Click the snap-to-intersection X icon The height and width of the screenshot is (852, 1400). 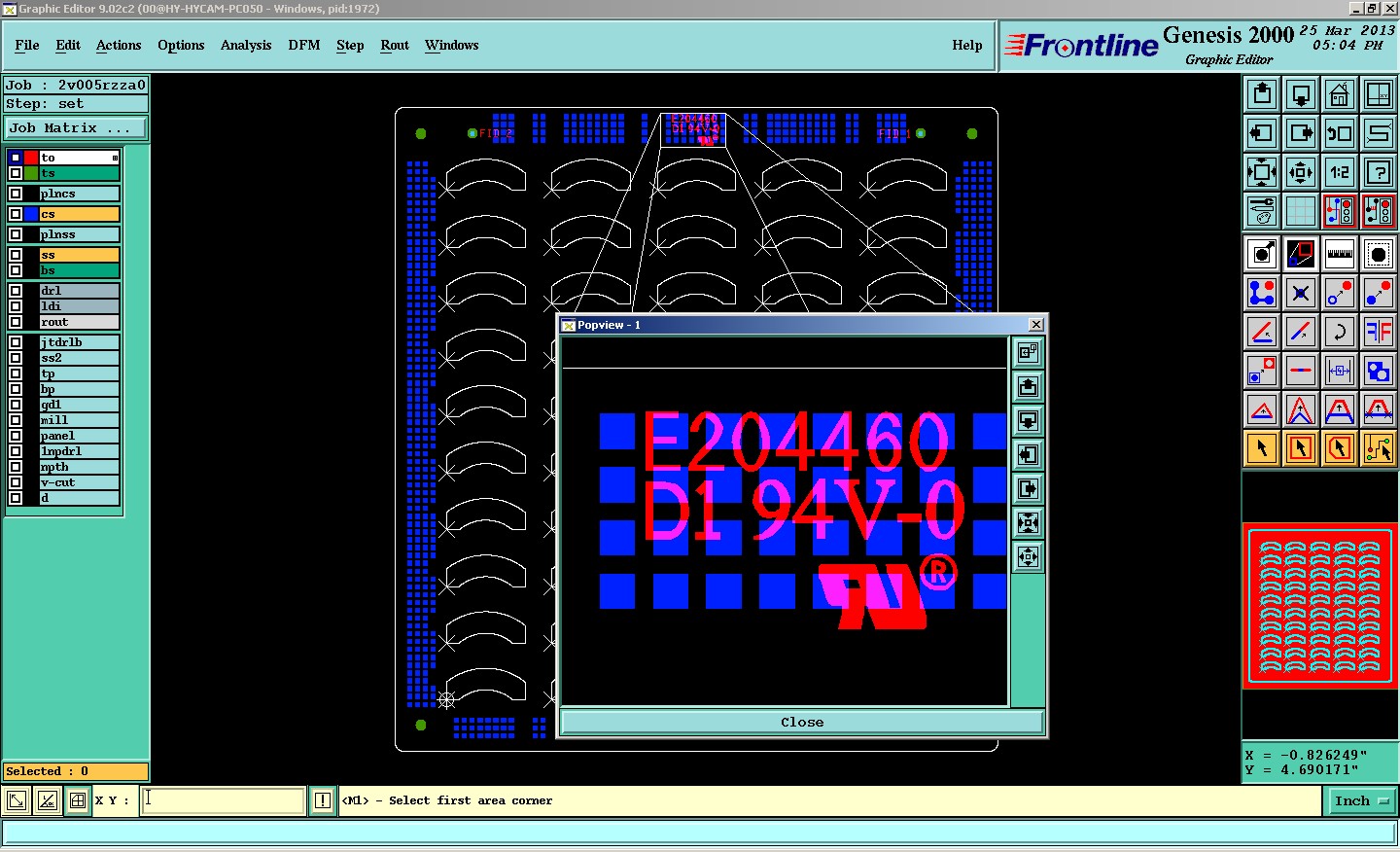pyautogui.click(x=1301, y=293)
